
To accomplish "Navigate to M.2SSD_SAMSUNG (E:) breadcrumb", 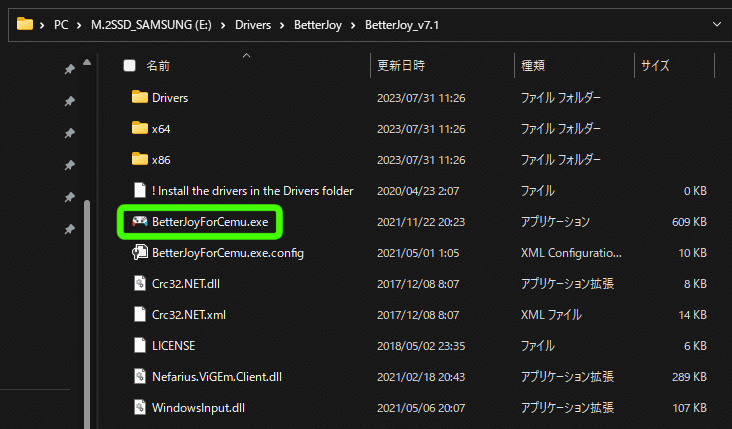I will coord(151,25).
